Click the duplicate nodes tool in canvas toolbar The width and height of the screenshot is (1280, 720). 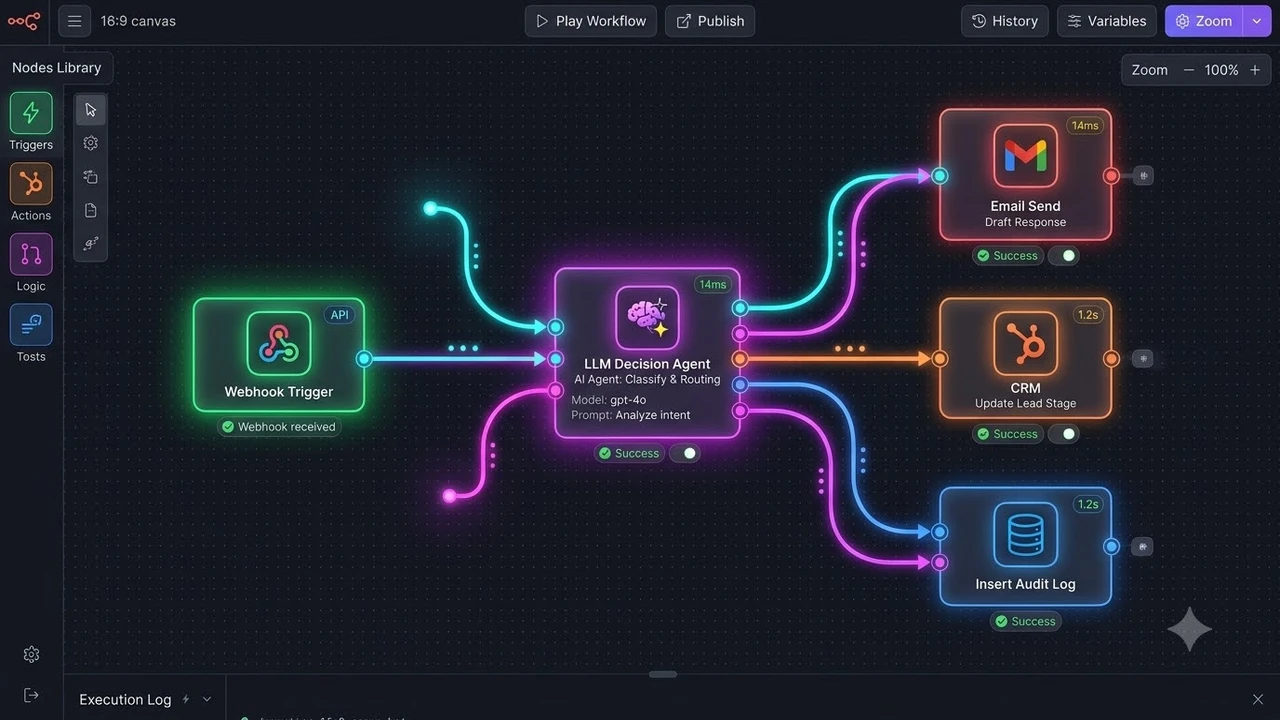[x=91, y=177]
